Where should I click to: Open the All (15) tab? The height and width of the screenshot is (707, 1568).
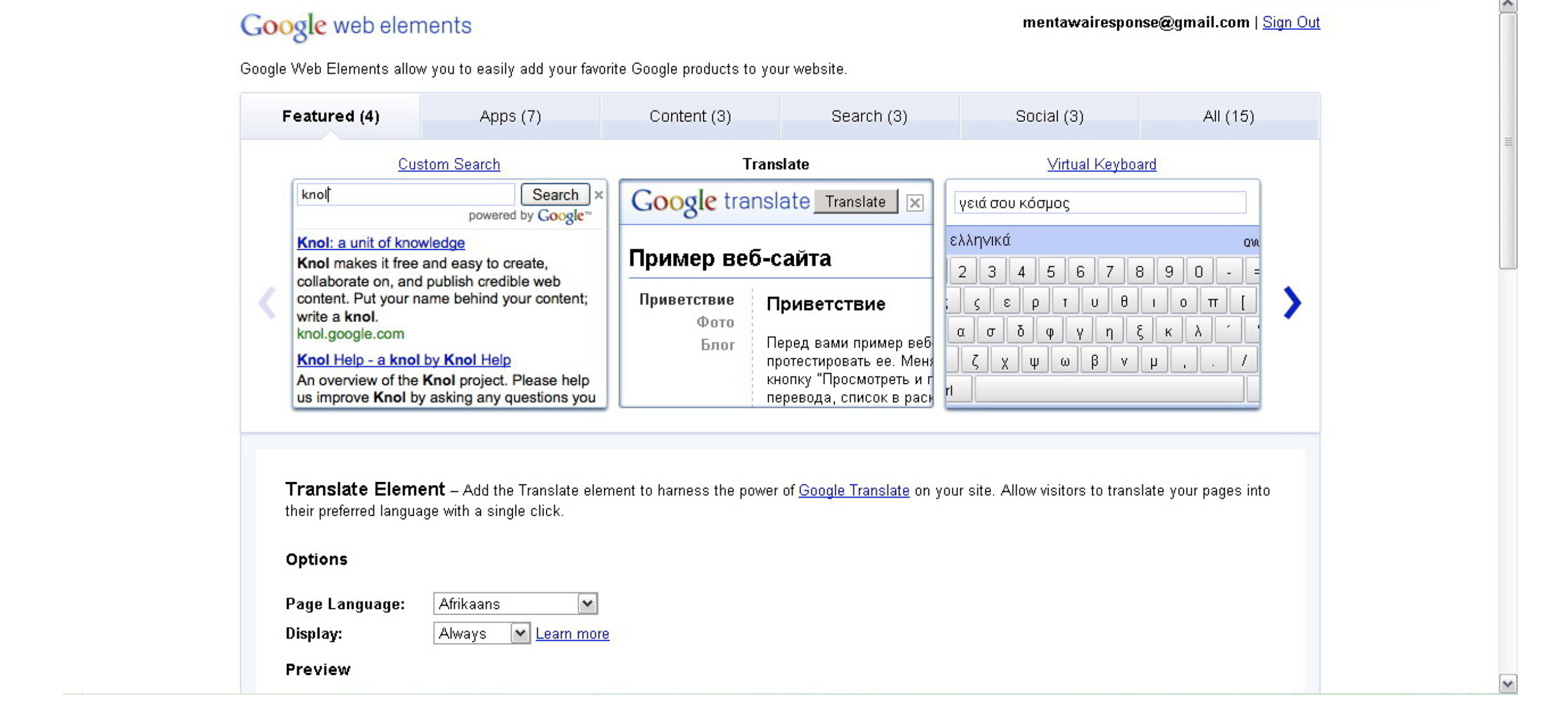pos(1228,117)
